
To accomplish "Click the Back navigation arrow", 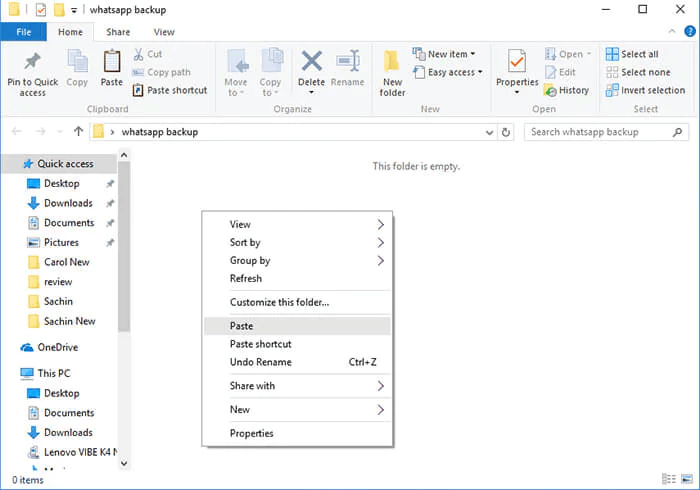I will coord(17,131).
